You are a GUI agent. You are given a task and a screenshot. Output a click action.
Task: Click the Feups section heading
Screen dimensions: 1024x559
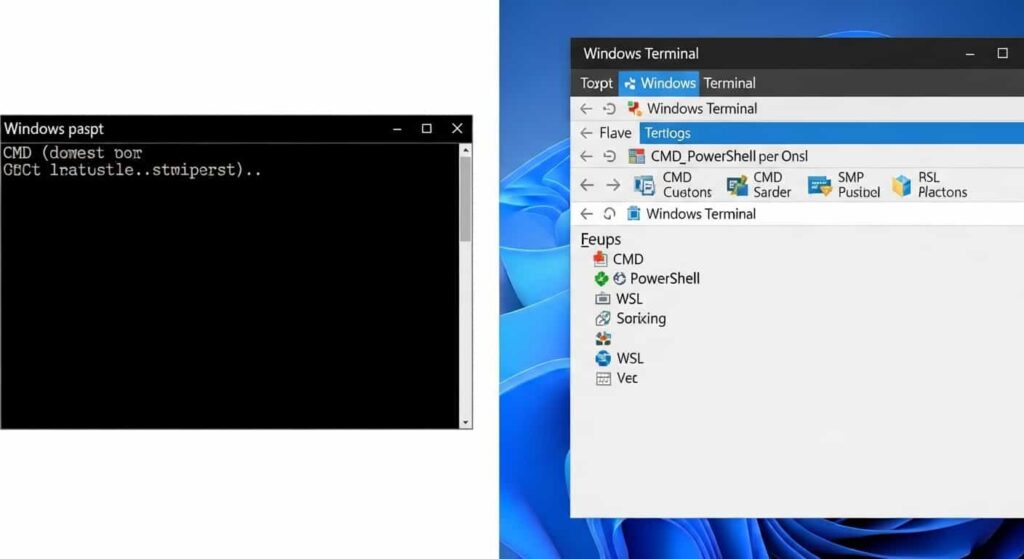[601, 240]
